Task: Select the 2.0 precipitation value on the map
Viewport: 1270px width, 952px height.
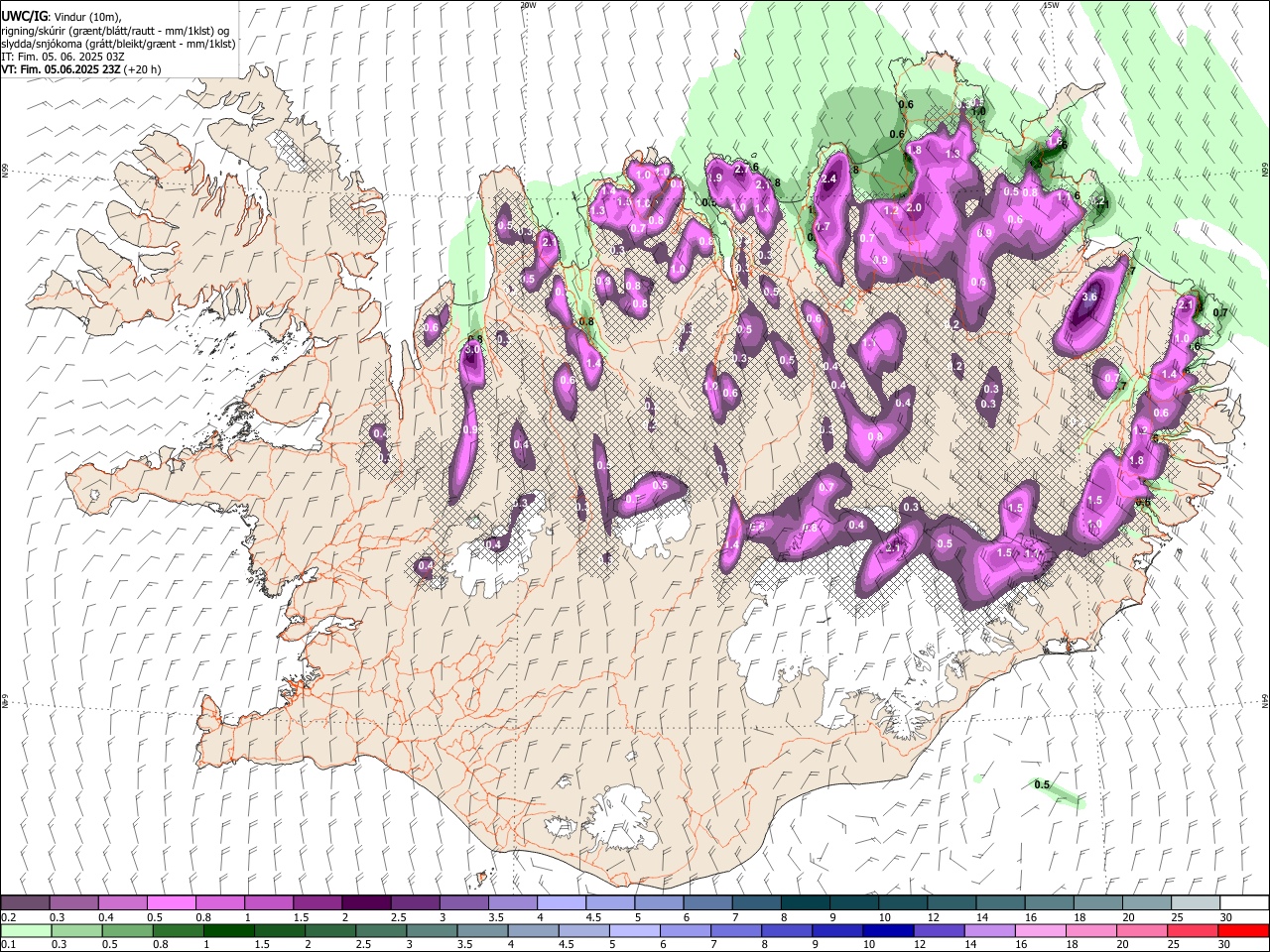Action: 914,207
